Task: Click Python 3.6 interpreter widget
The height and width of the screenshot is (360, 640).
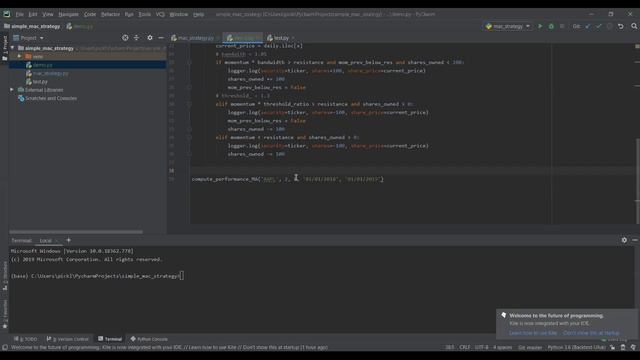Action: point(576,348)
